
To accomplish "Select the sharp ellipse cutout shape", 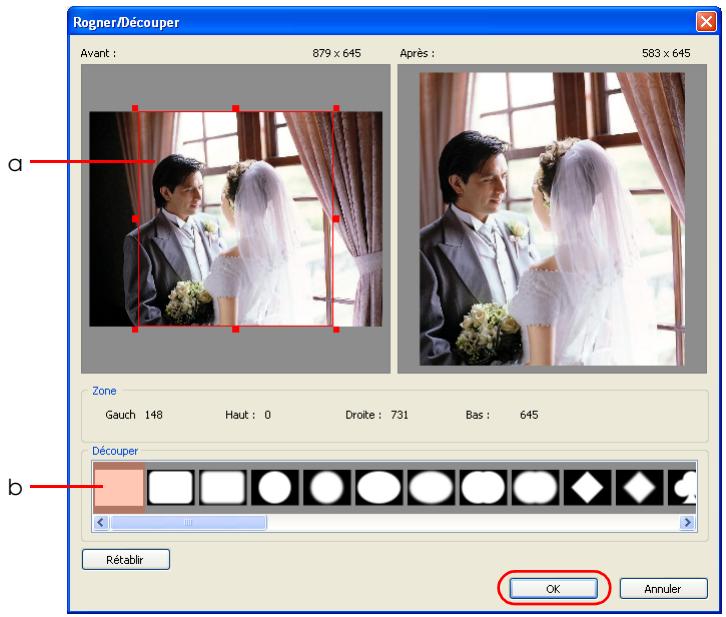I will [379, 487].
